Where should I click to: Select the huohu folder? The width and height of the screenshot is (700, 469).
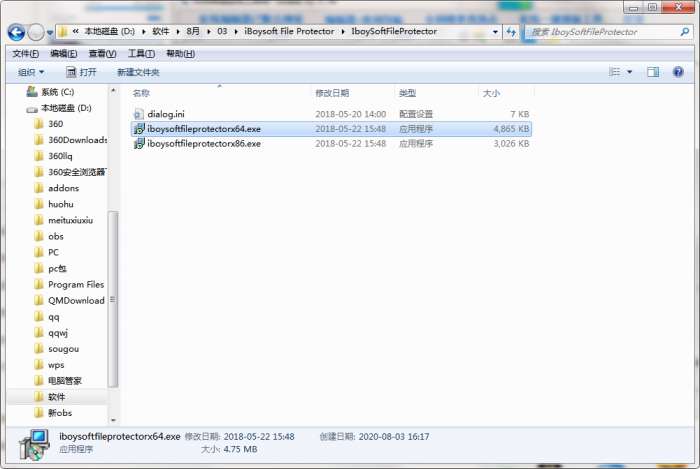(x=54, y=204)
